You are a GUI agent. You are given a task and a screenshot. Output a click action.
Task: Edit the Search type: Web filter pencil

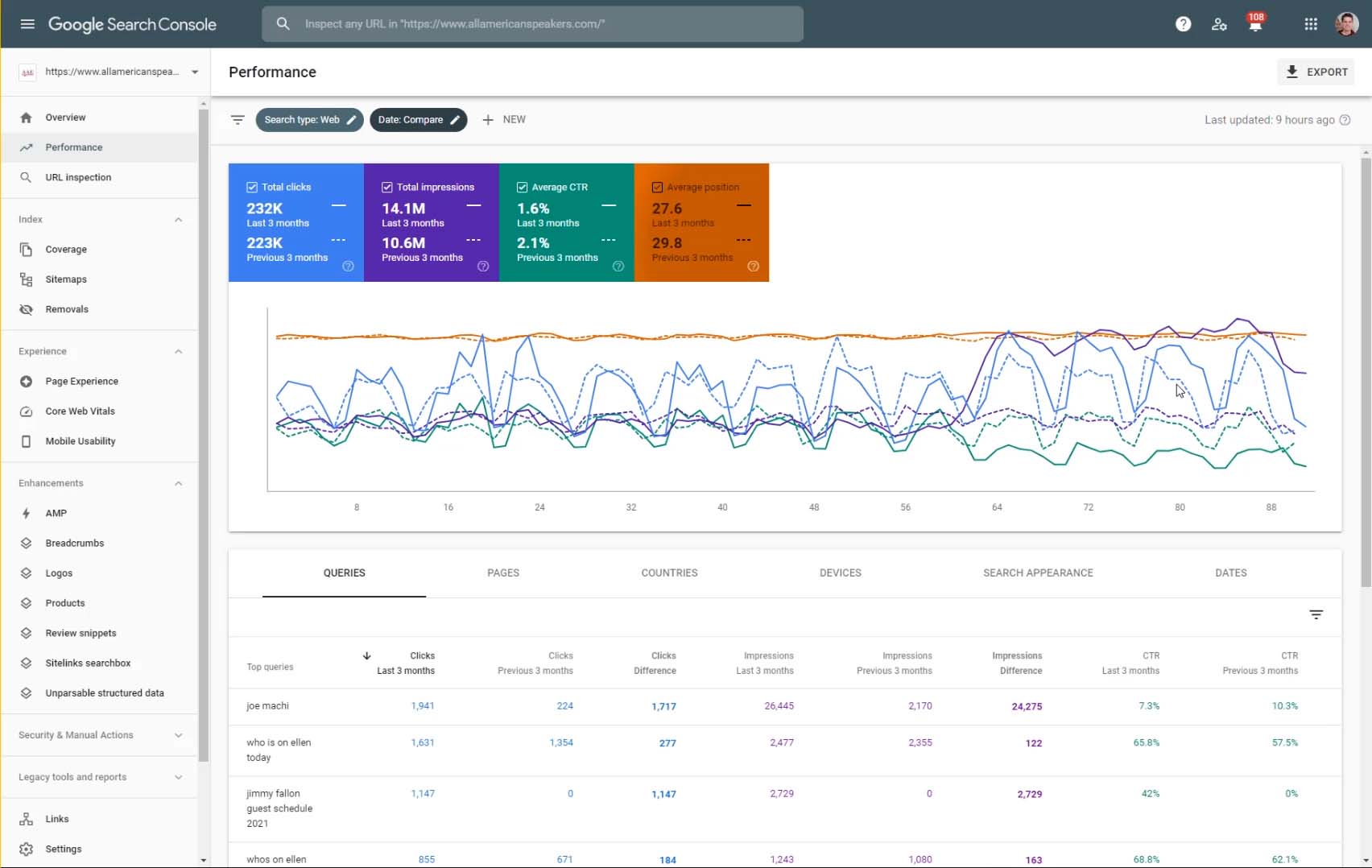click(x=351, y=120)
